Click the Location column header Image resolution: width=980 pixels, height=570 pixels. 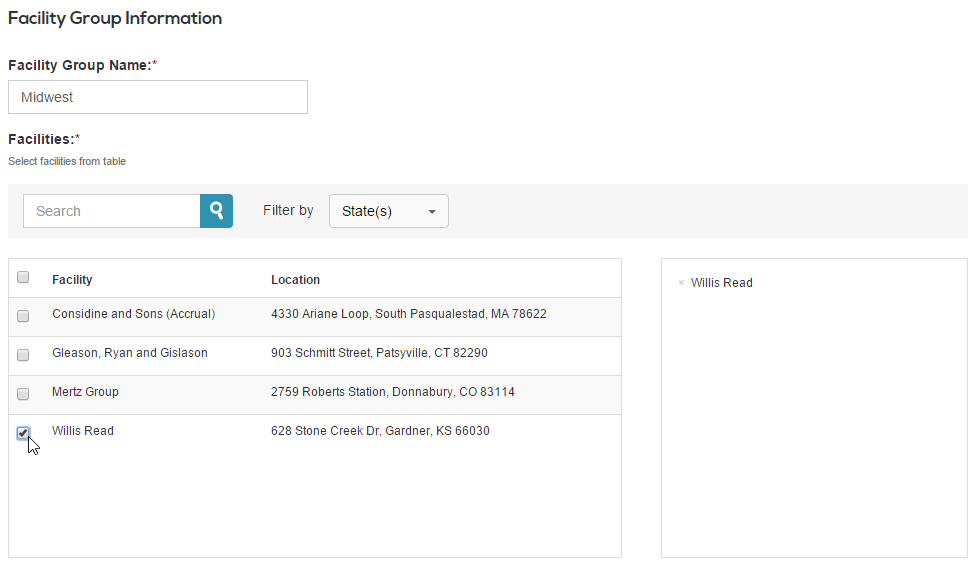[x=295, y=279]
